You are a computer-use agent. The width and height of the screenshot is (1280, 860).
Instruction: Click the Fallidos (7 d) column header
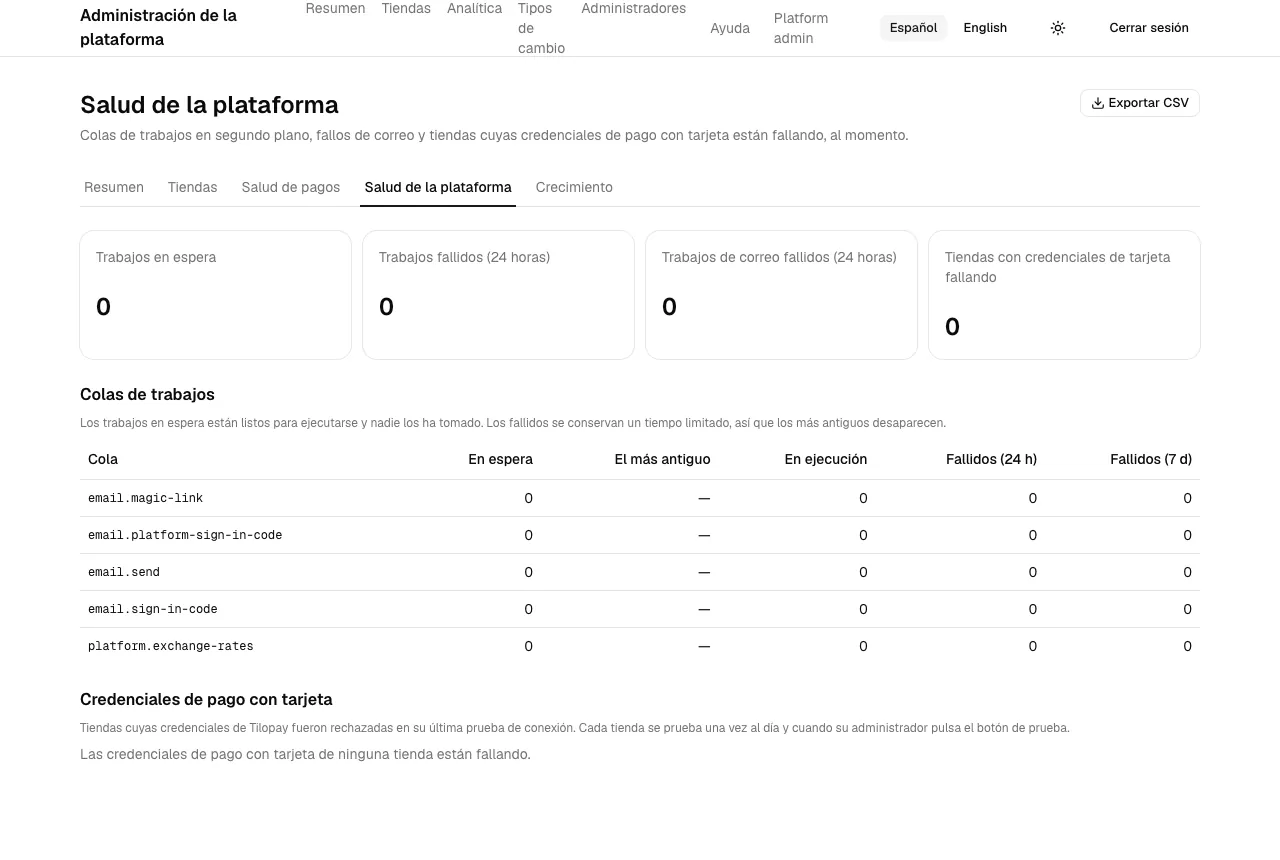point(1151,459)
